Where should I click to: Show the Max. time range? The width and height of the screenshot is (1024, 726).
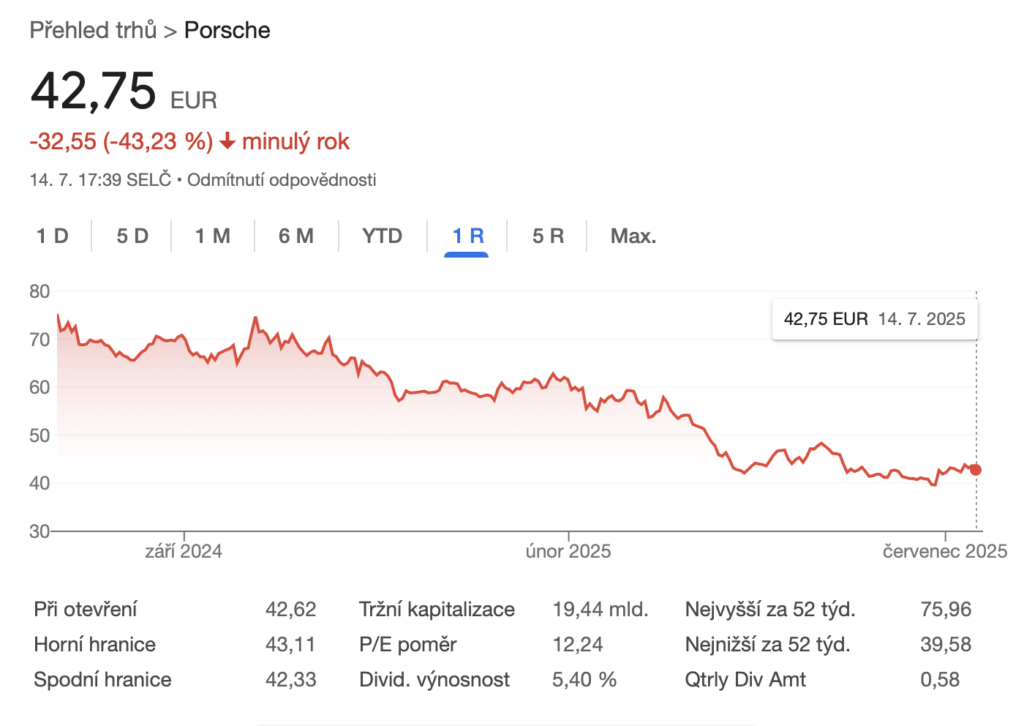tap(633, 236)
